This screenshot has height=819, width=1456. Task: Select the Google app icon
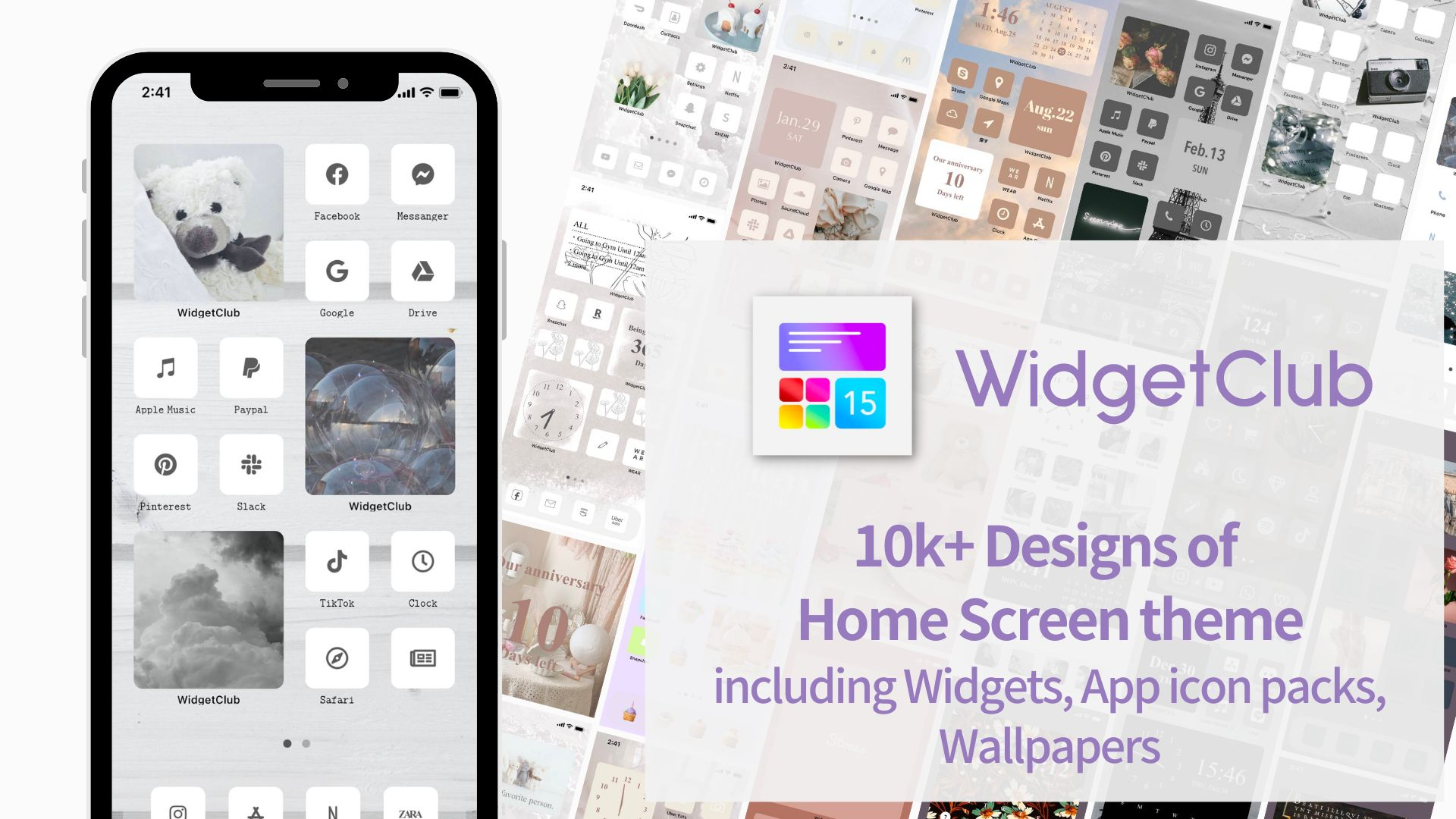pyautogui.click(x=337, y=271)
